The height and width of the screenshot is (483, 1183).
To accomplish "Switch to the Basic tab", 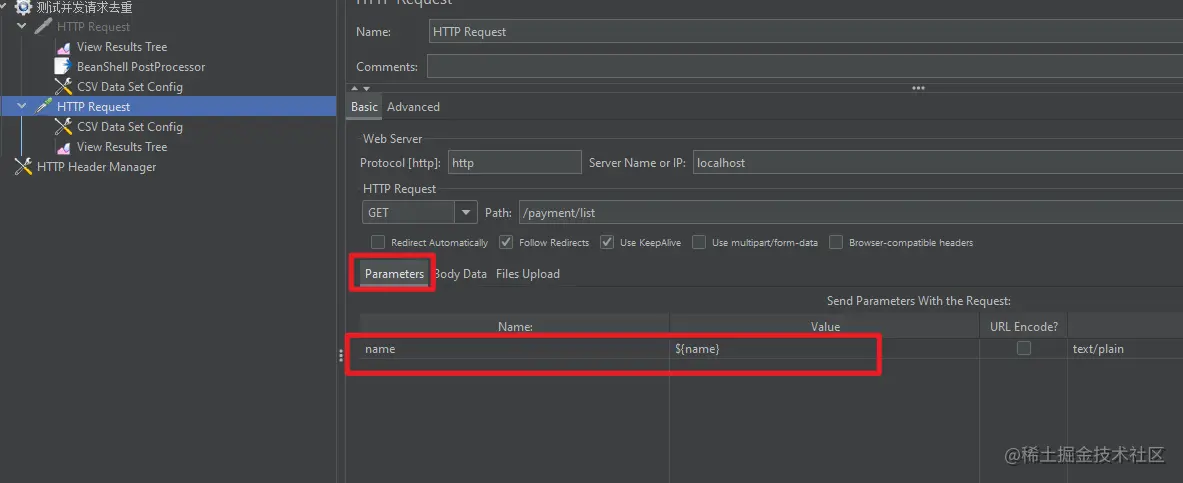I will click(364, 106).
